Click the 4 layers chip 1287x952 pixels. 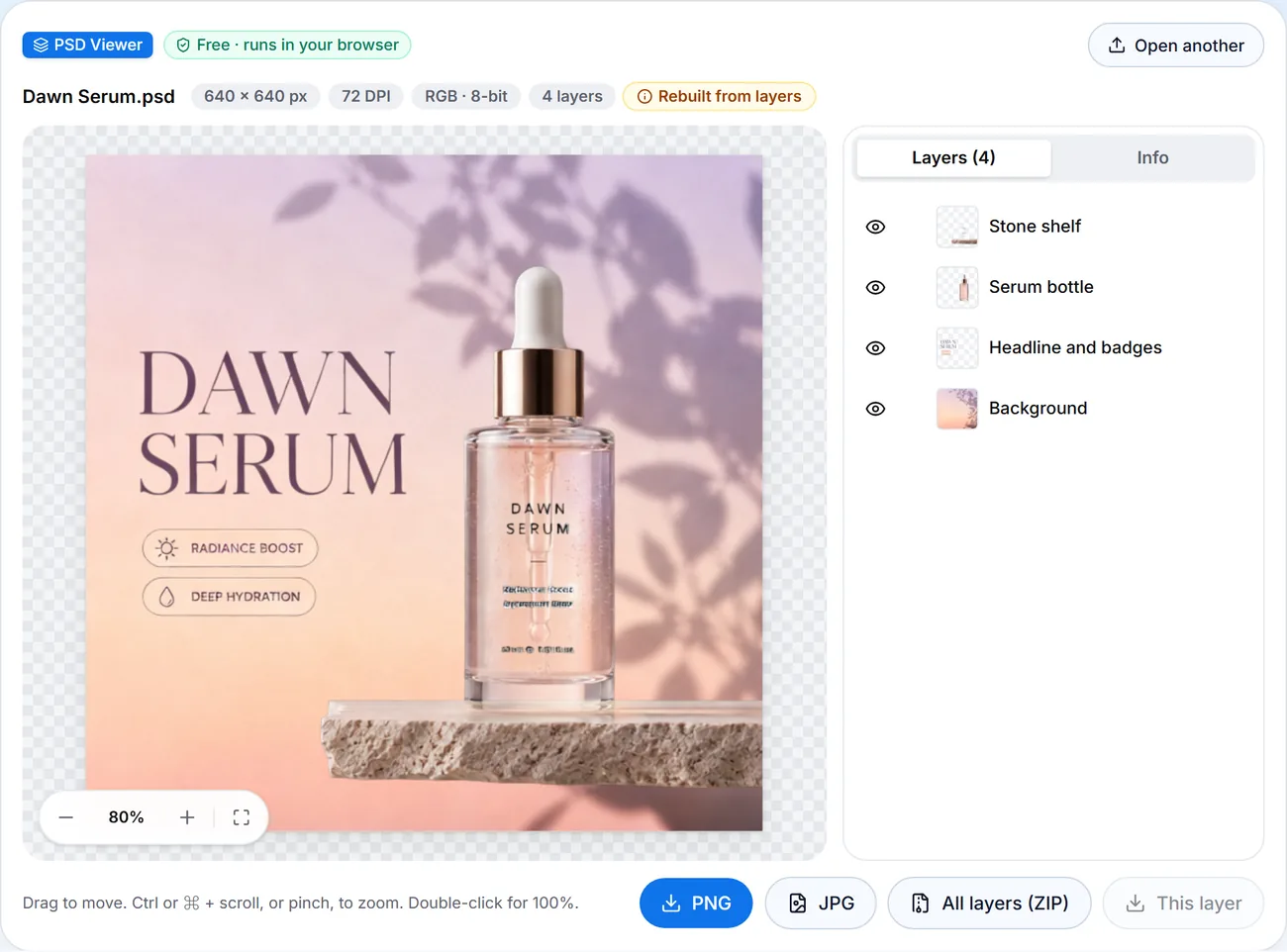click(572, 97)
